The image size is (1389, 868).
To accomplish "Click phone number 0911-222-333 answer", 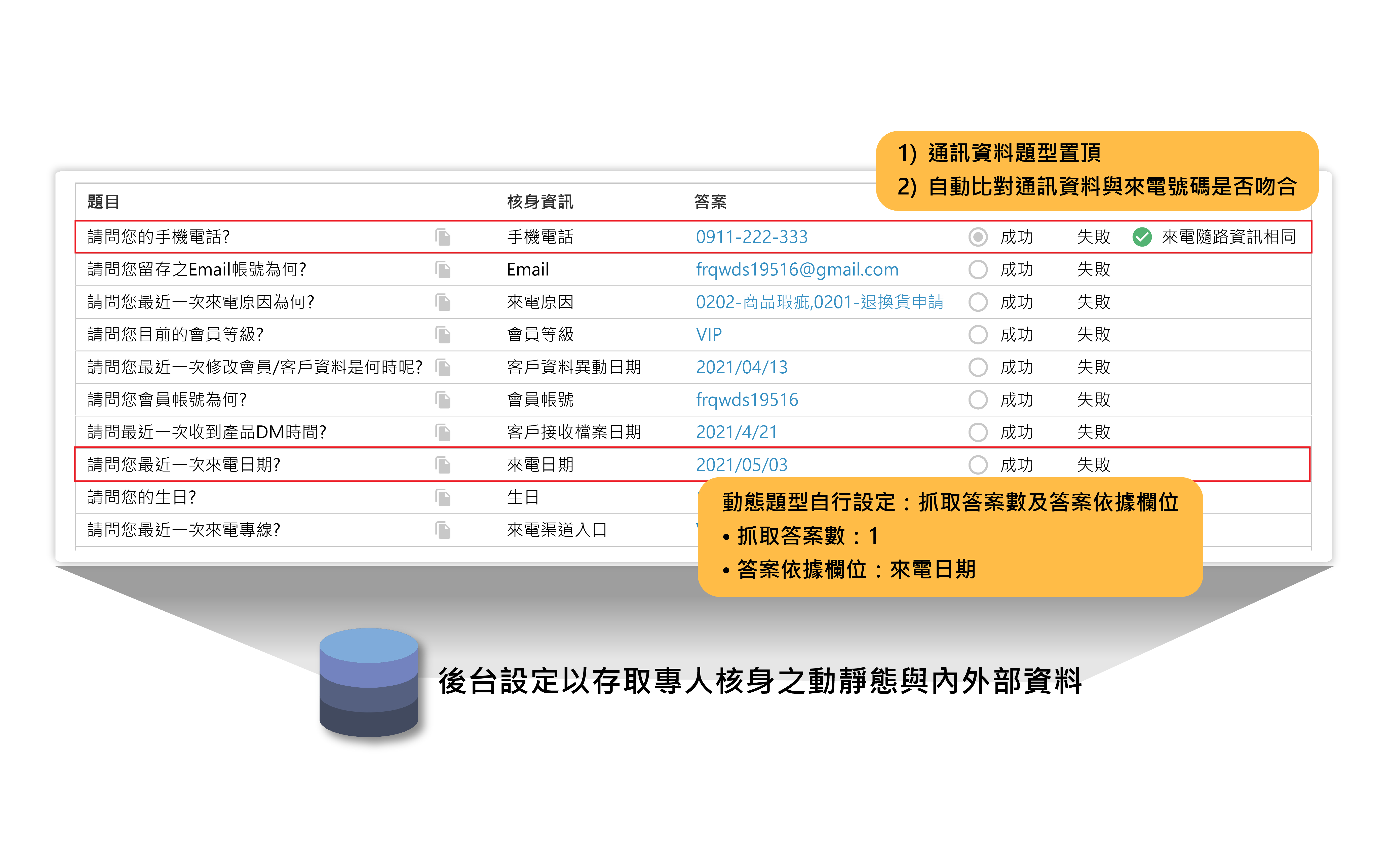I will [751, 236].
